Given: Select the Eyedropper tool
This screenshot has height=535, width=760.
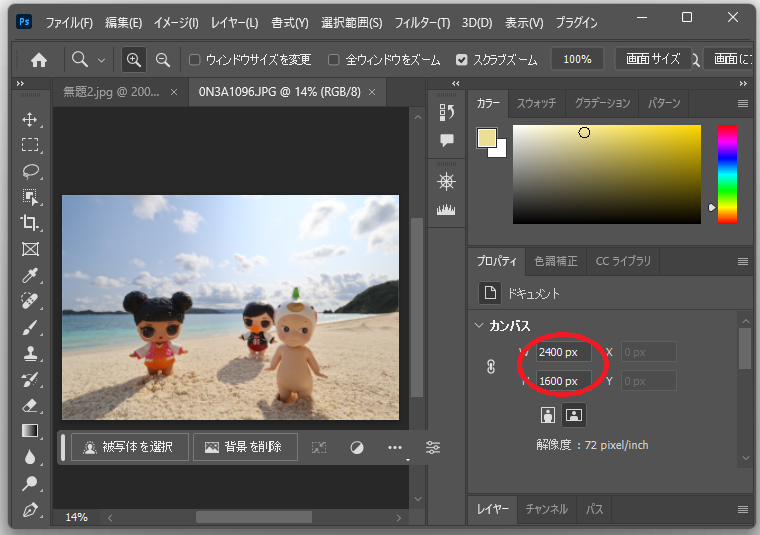Looking at the screenshot, I should pyautogui.click(x=30, y=275).
